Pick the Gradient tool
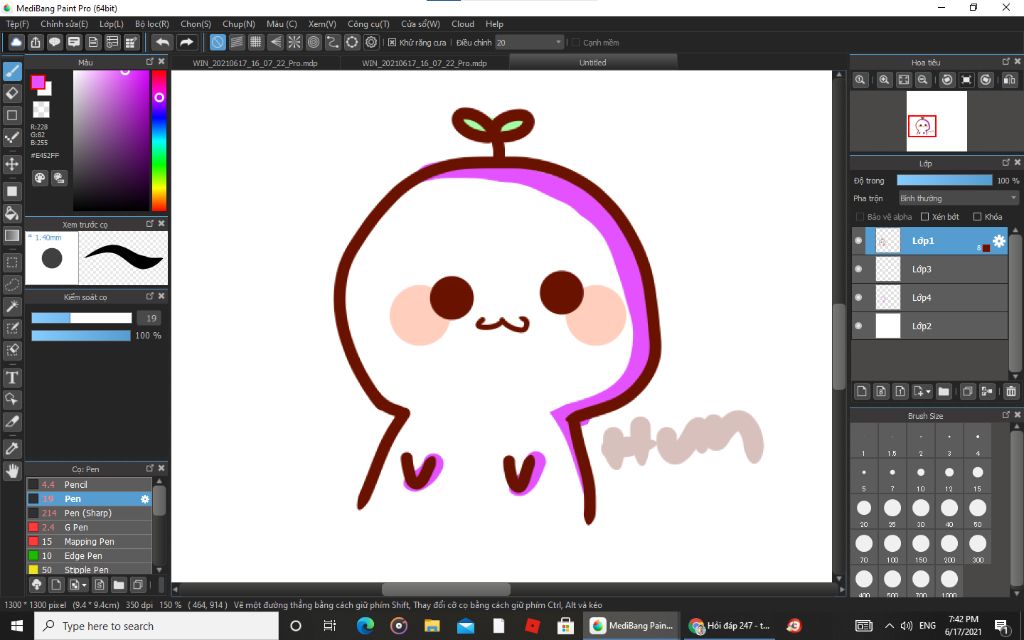 [12, 235]
